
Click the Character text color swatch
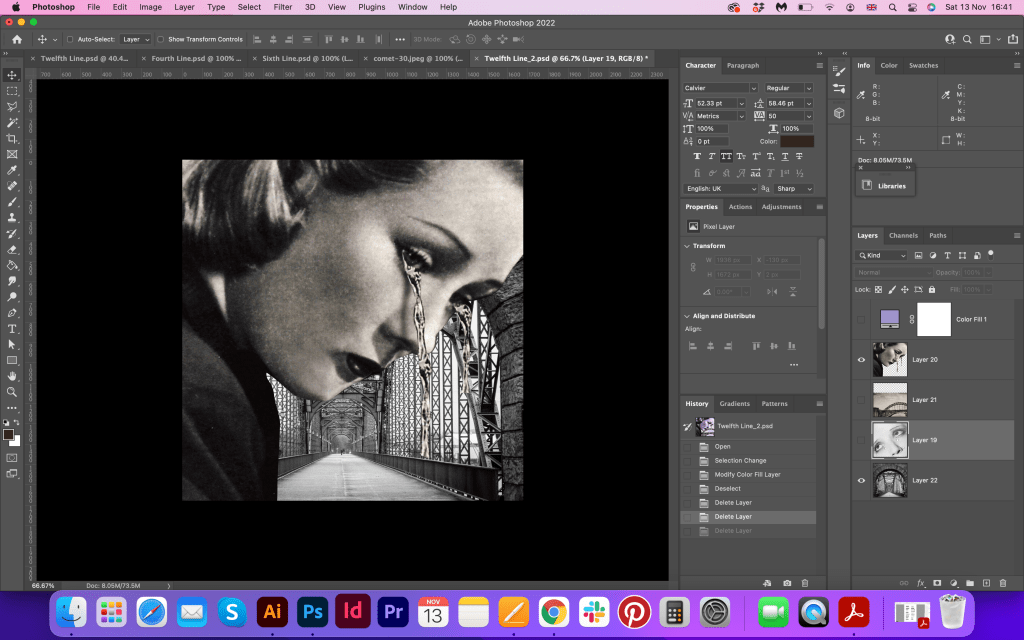pyautogui.click(x=797, y=141)
